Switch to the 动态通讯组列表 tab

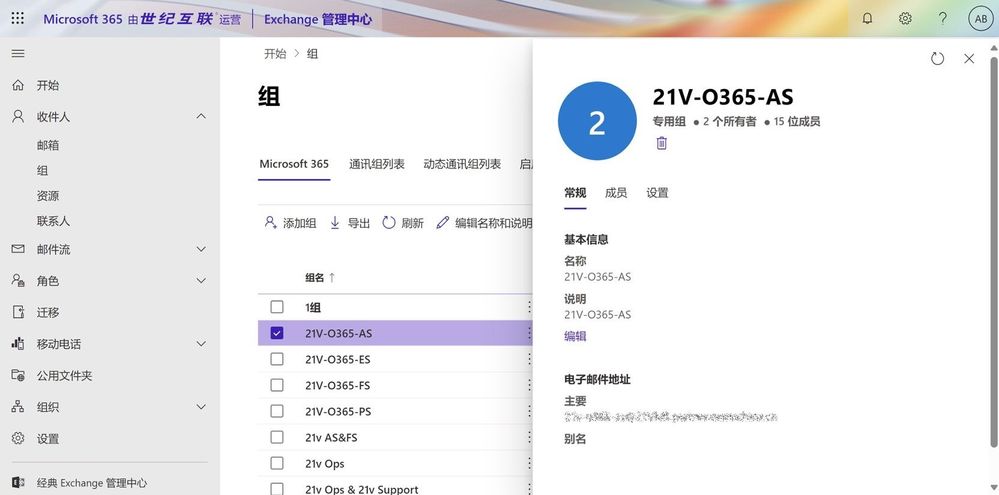[x=462, y=164]
